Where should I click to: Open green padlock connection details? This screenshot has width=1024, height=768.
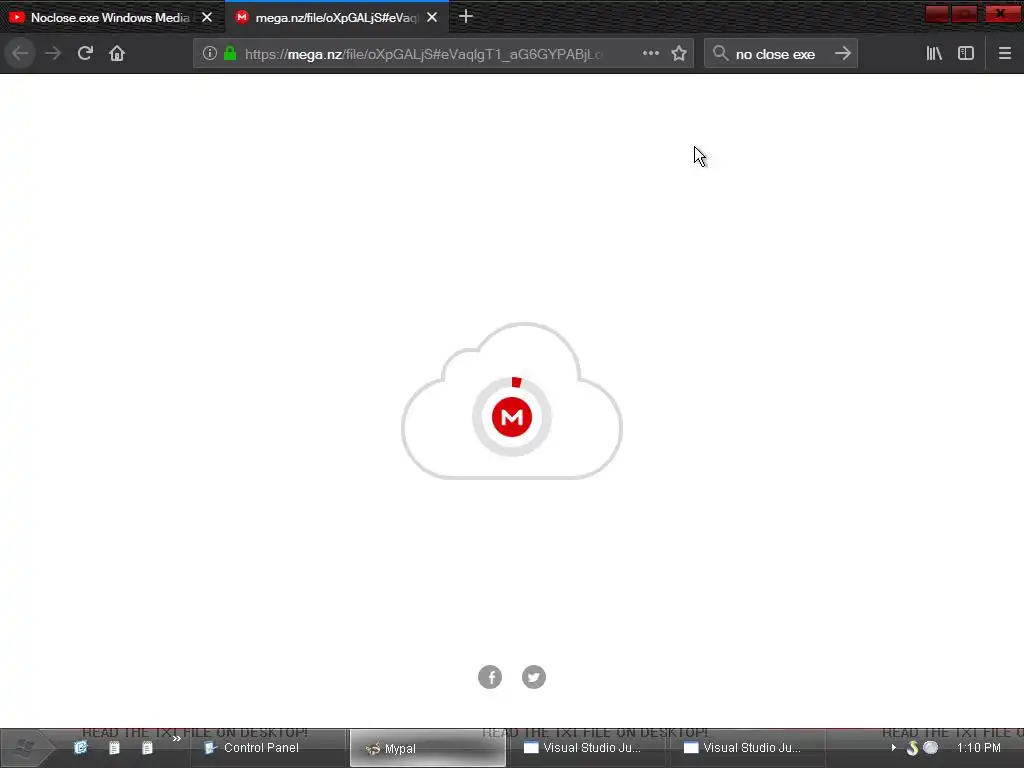click(x=230, y=53)
